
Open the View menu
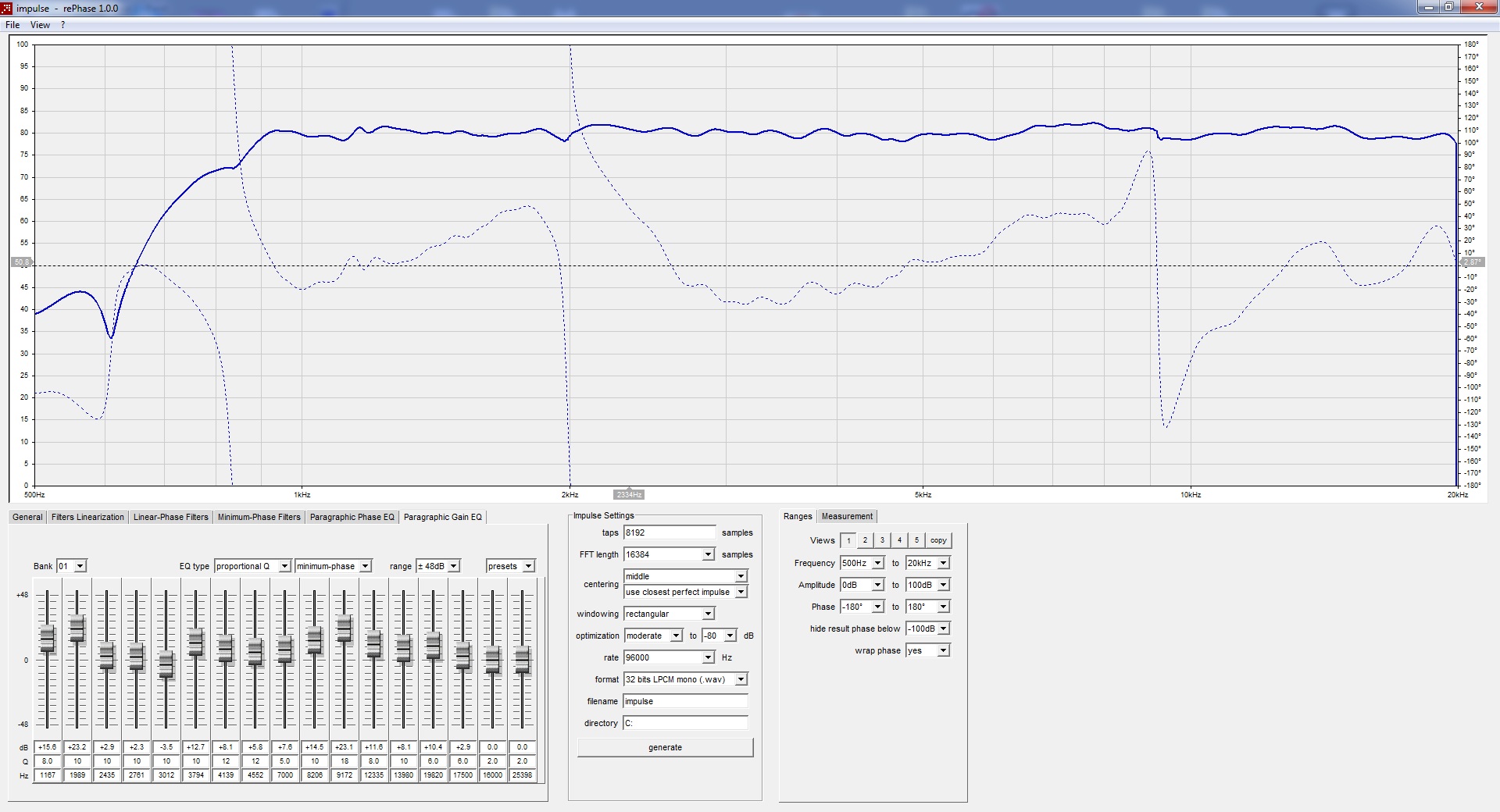point(40,25)
